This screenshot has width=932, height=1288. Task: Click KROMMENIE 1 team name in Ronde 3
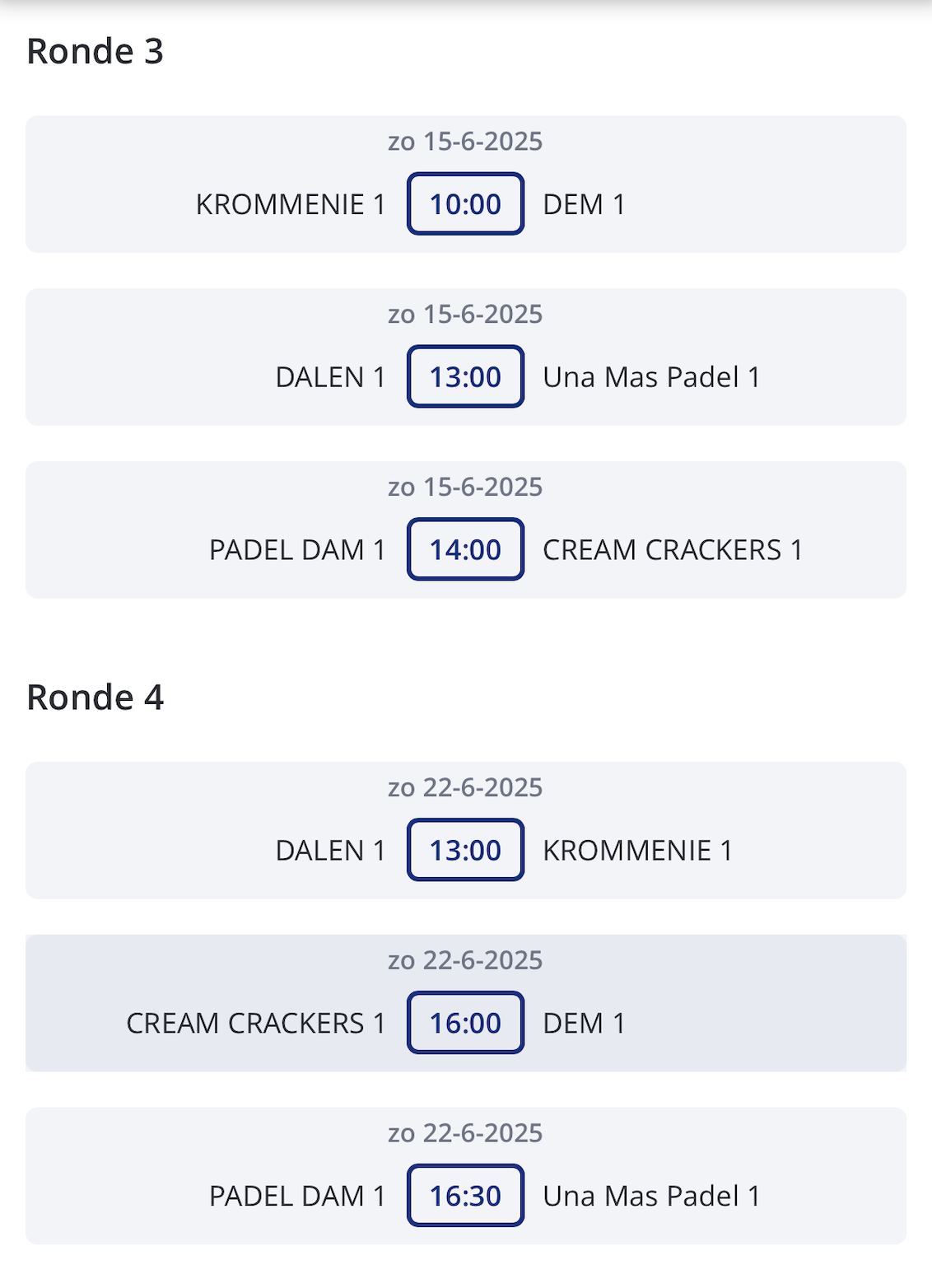click(291, 204)
